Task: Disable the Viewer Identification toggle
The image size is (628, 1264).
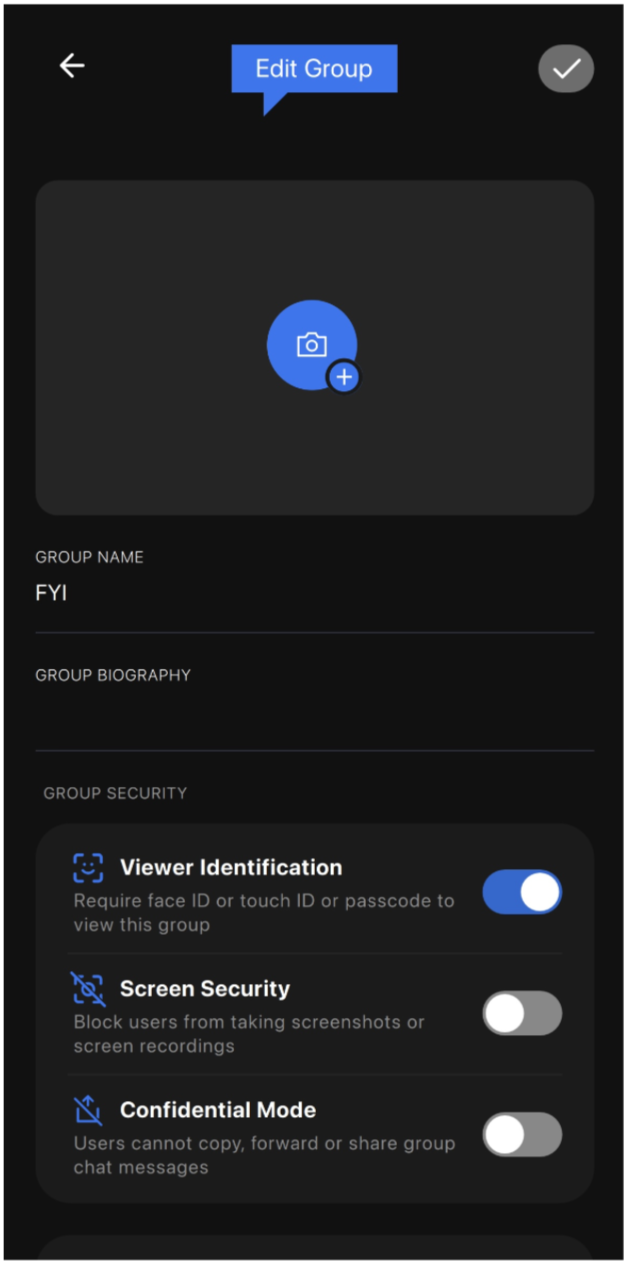Action: pos(522,892)
